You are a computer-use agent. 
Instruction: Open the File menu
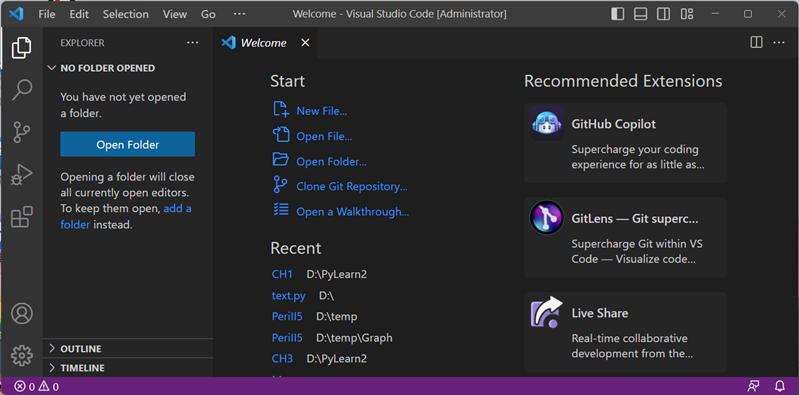pos(47,14)
